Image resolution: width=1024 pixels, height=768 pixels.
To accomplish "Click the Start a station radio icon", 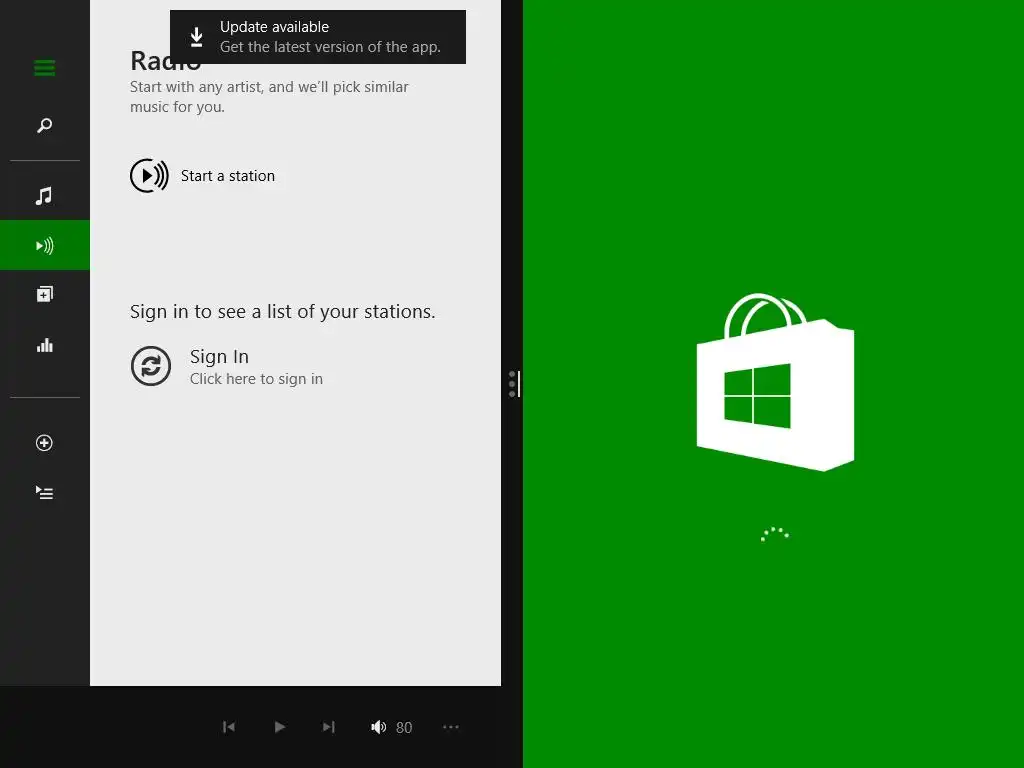I will (x=149, y=176).
